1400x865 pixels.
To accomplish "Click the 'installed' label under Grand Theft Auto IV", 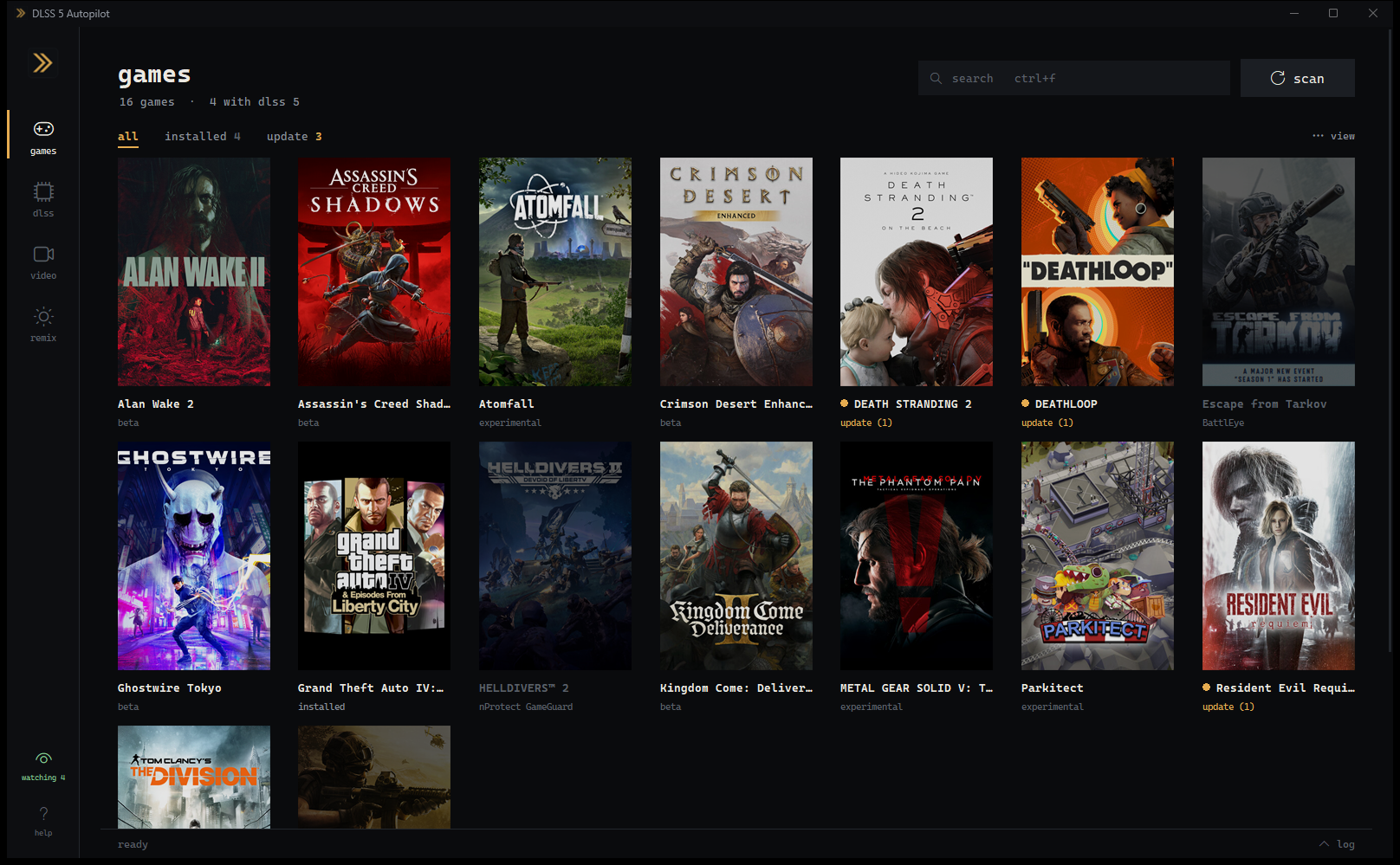I will (321, 707).
